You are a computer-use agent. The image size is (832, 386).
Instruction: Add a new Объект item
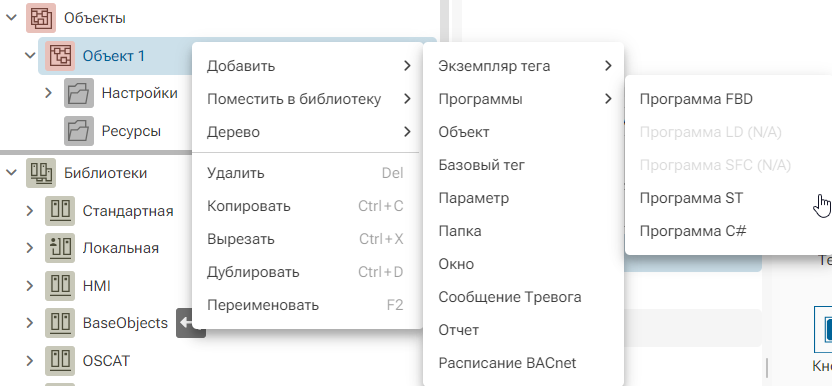(x=523, y=132)
